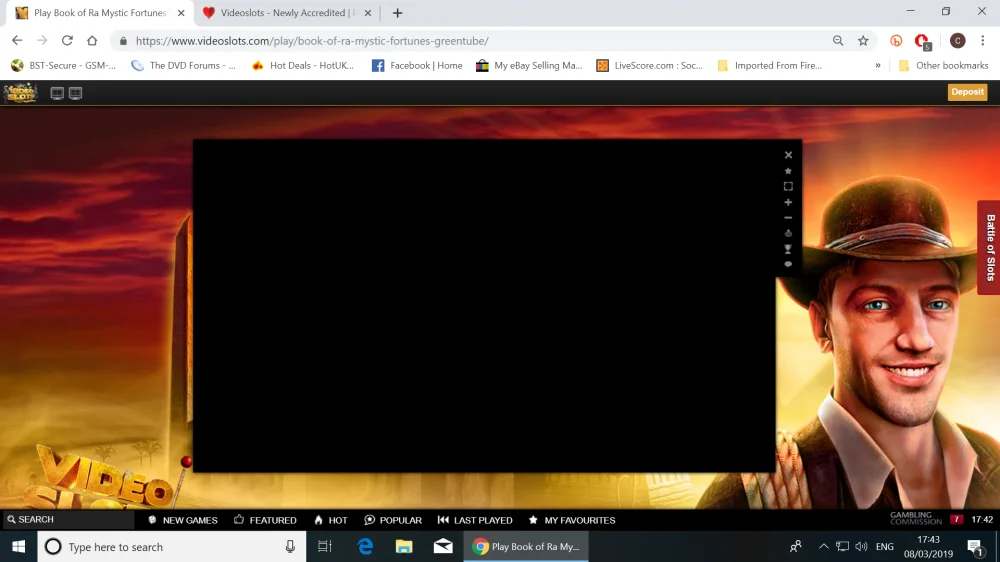This screenshot has width=1000, height=562.
Task: Open the Windows Start menu
Action: coord(18,547)
